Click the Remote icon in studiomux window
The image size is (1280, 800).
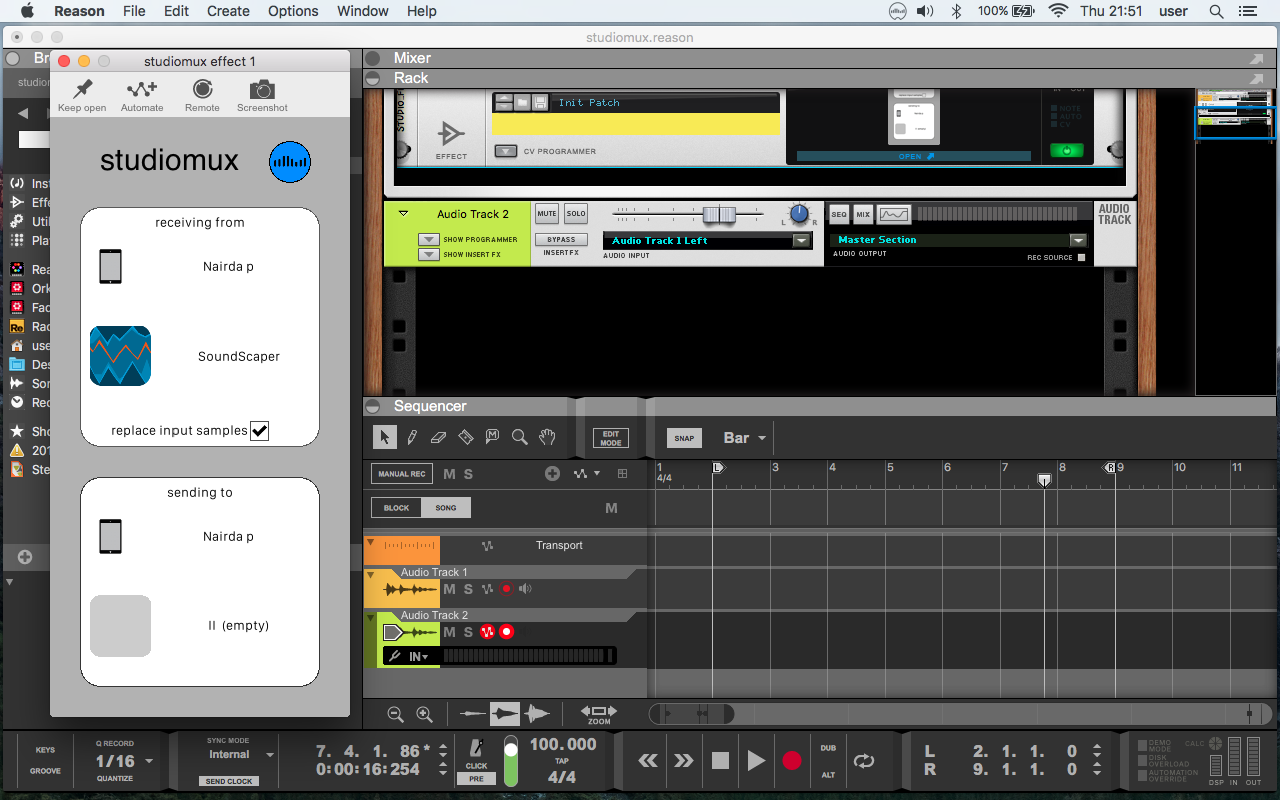202,89
